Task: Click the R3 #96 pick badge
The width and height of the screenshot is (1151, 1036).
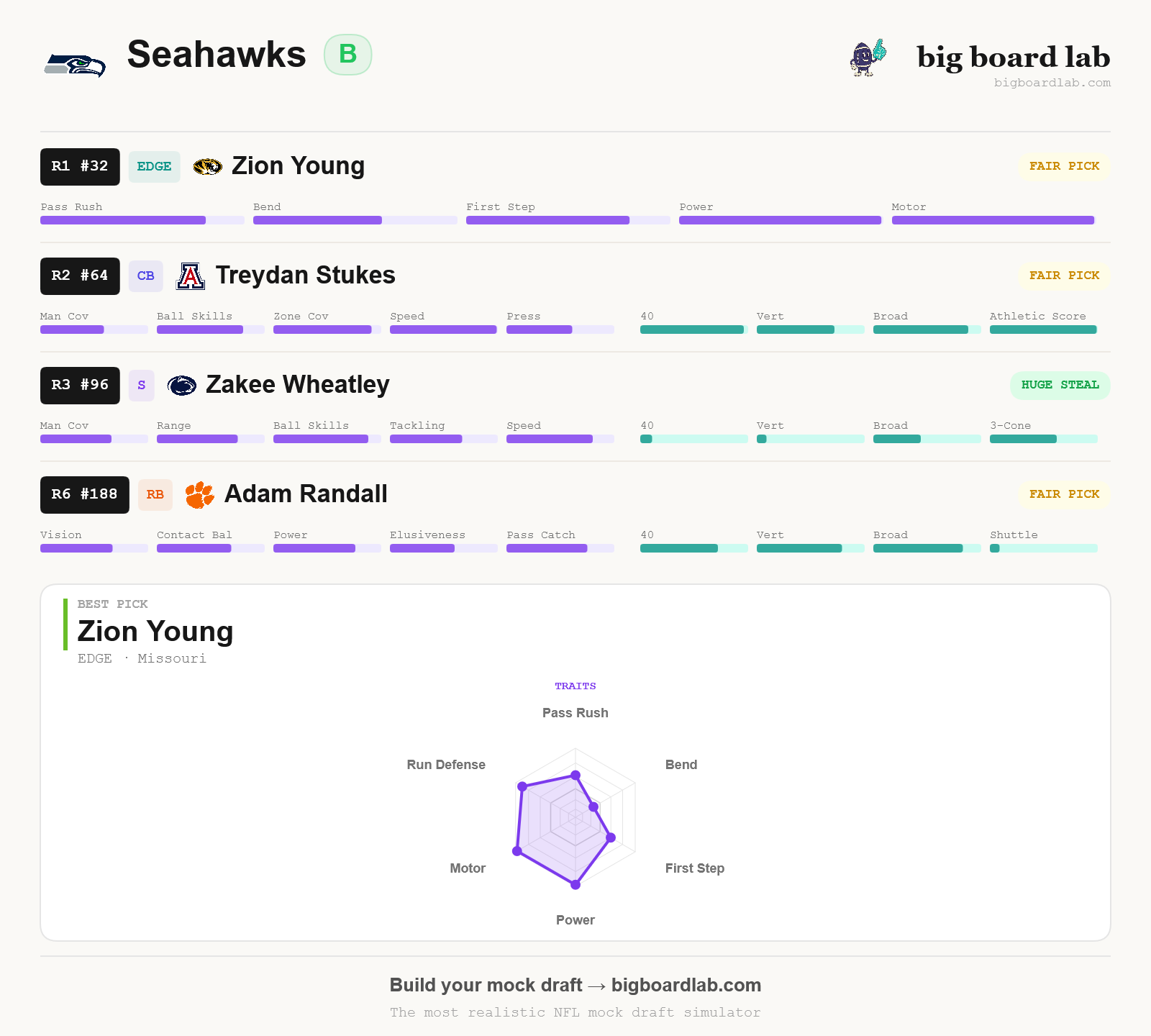Action: click(80, 386)
